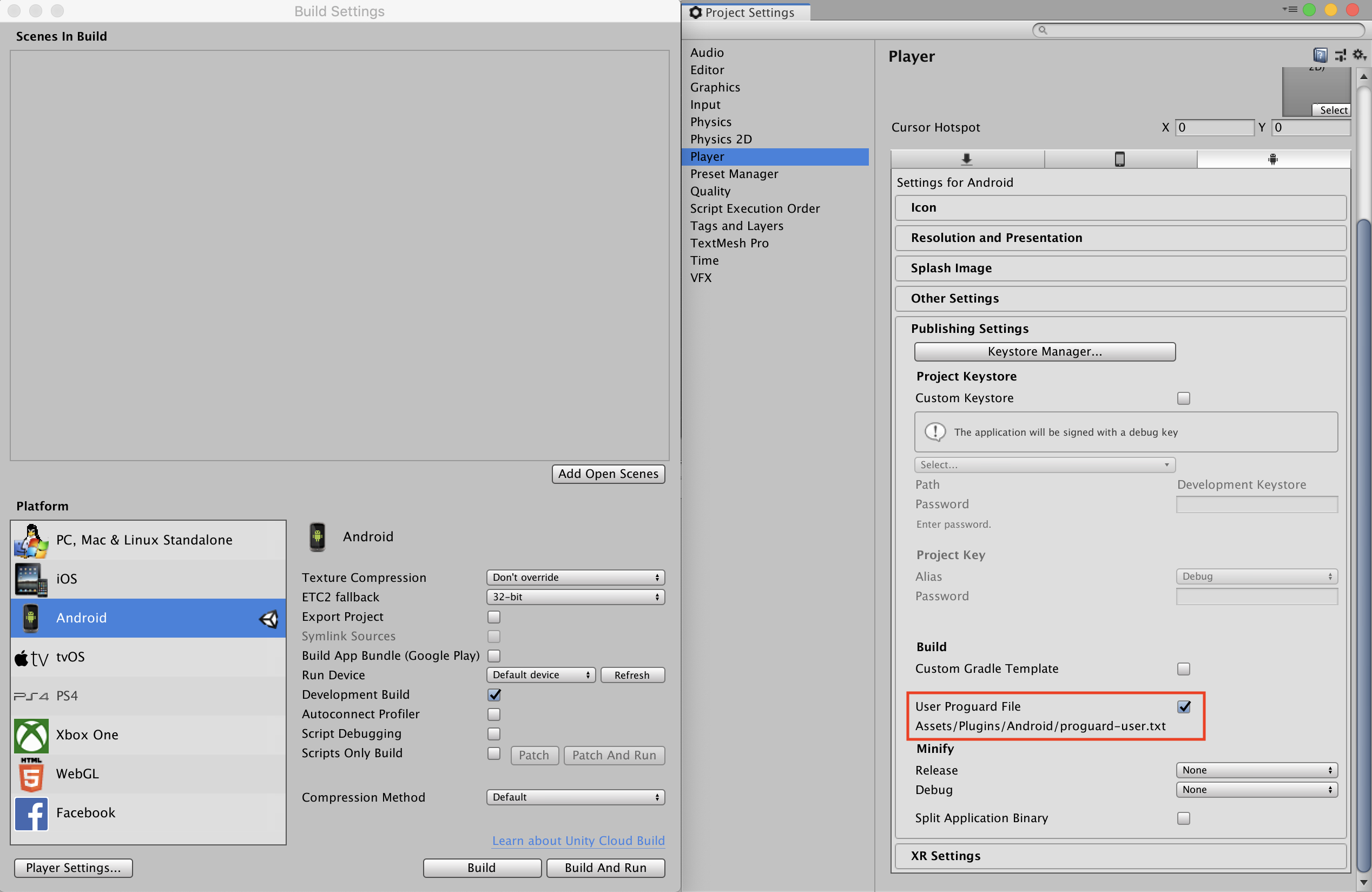Image resolution: width=1372 pixels, height=892 pixels.
Task: Select the PC Mac Linux Standalone icon
Action: (30, 539)
